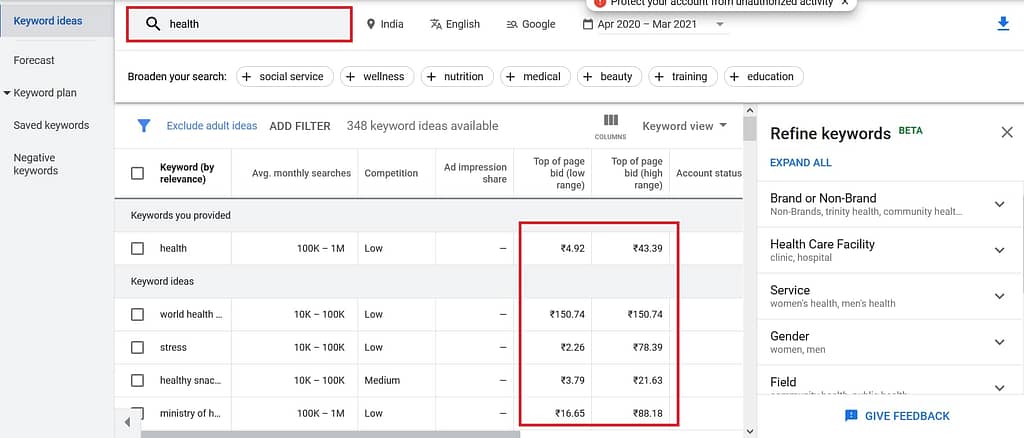The height and width of the screenshot is (438, 1024).
Task: Click the GIVE FEEDBACK link
Action: [x=907, y=416]
